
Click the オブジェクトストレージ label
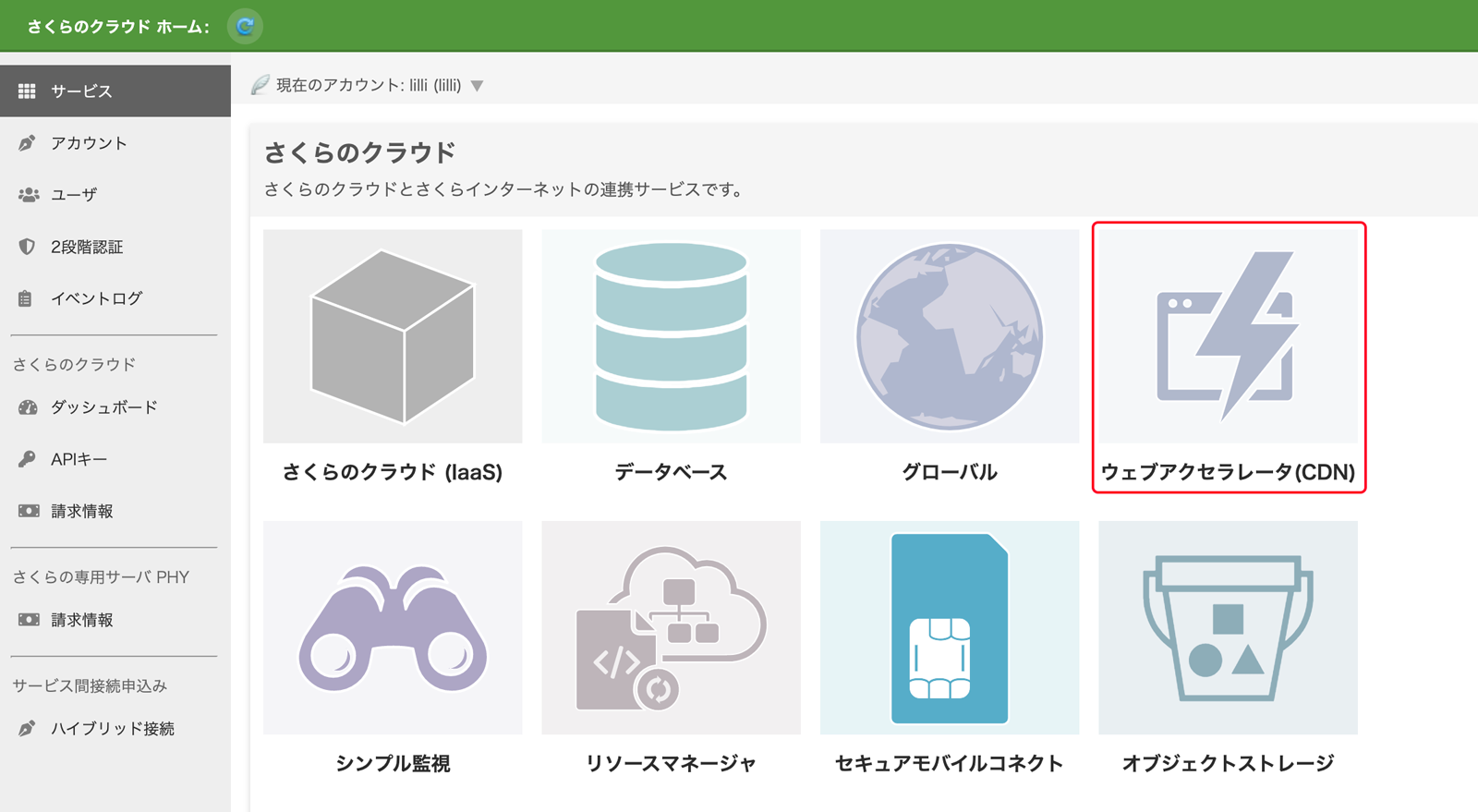click(1229, 763)
